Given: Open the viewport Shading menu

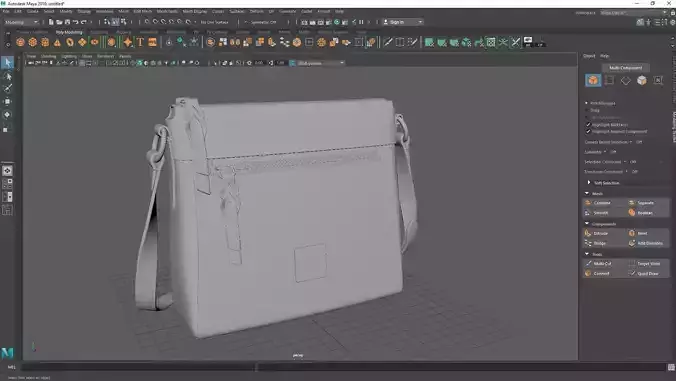Looking at the screenshot, I should point(49,56).
